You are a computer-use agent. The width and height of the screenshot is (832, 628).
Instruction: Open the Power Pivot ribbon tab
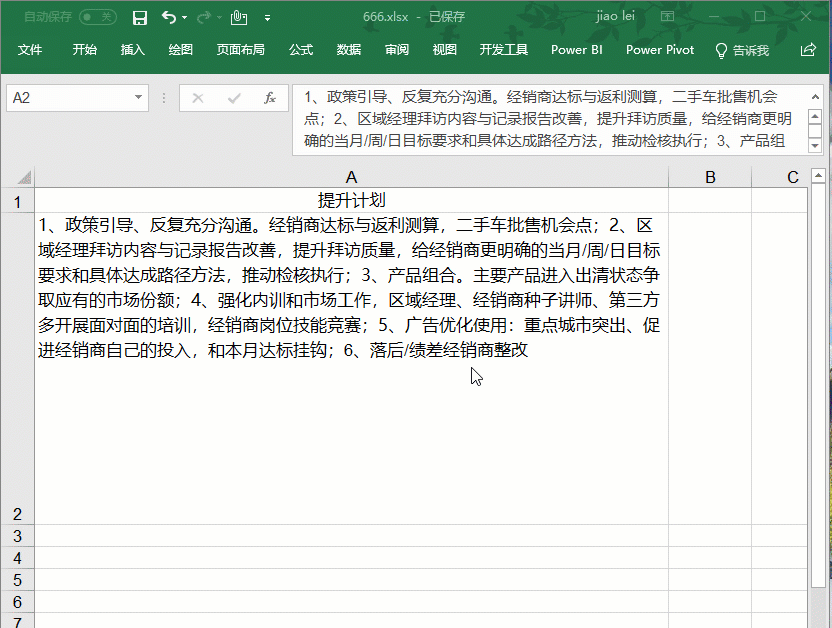659,49
